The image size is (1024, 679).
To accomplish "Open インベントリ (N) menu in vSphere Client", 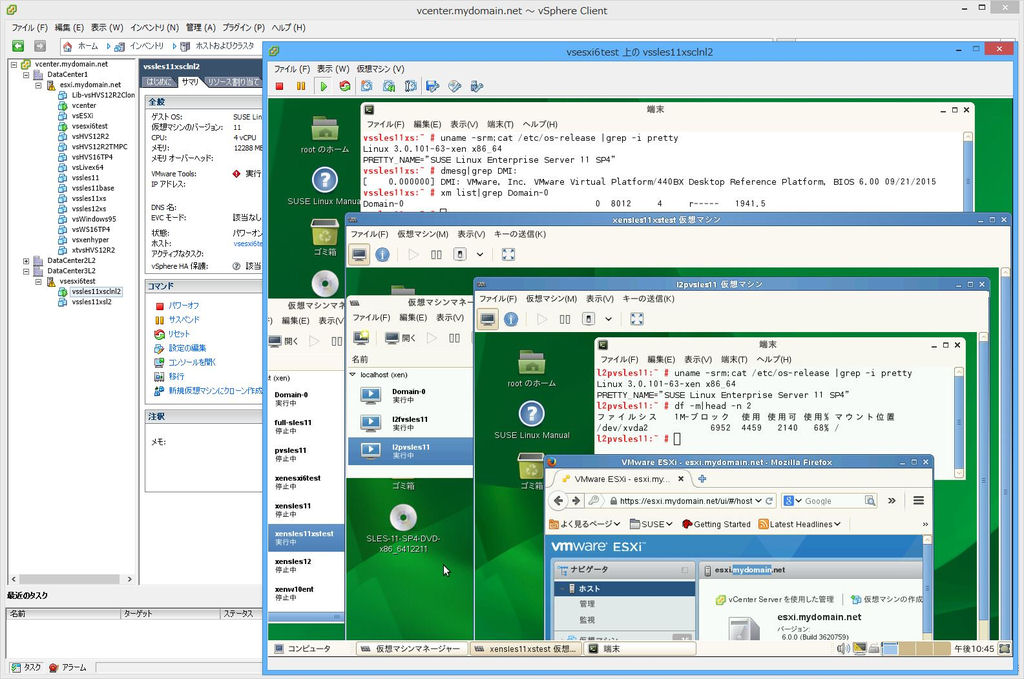I will coord(154,27).
